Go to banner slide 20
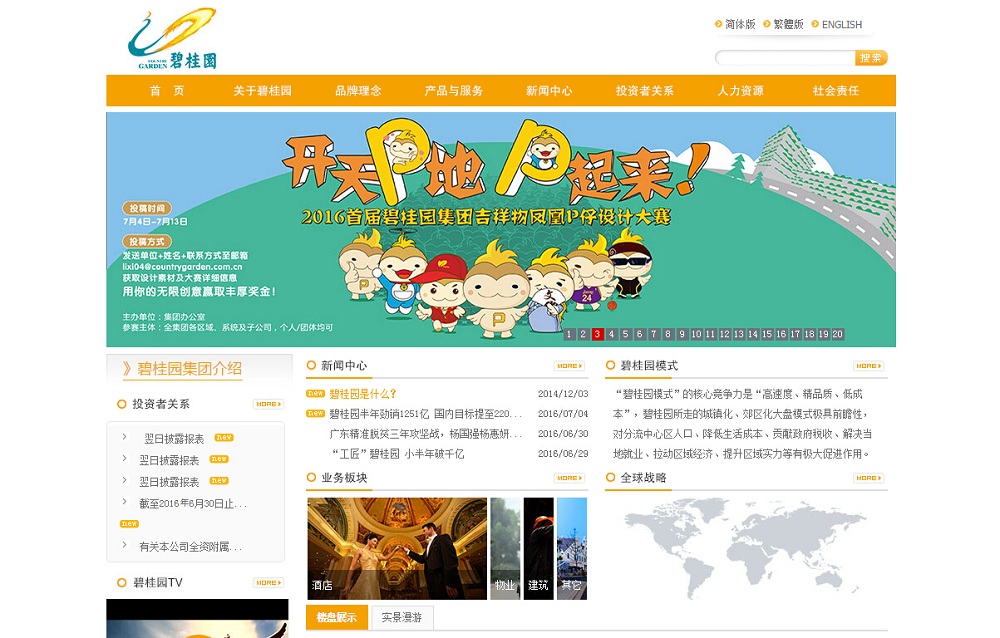 point(838,334)
